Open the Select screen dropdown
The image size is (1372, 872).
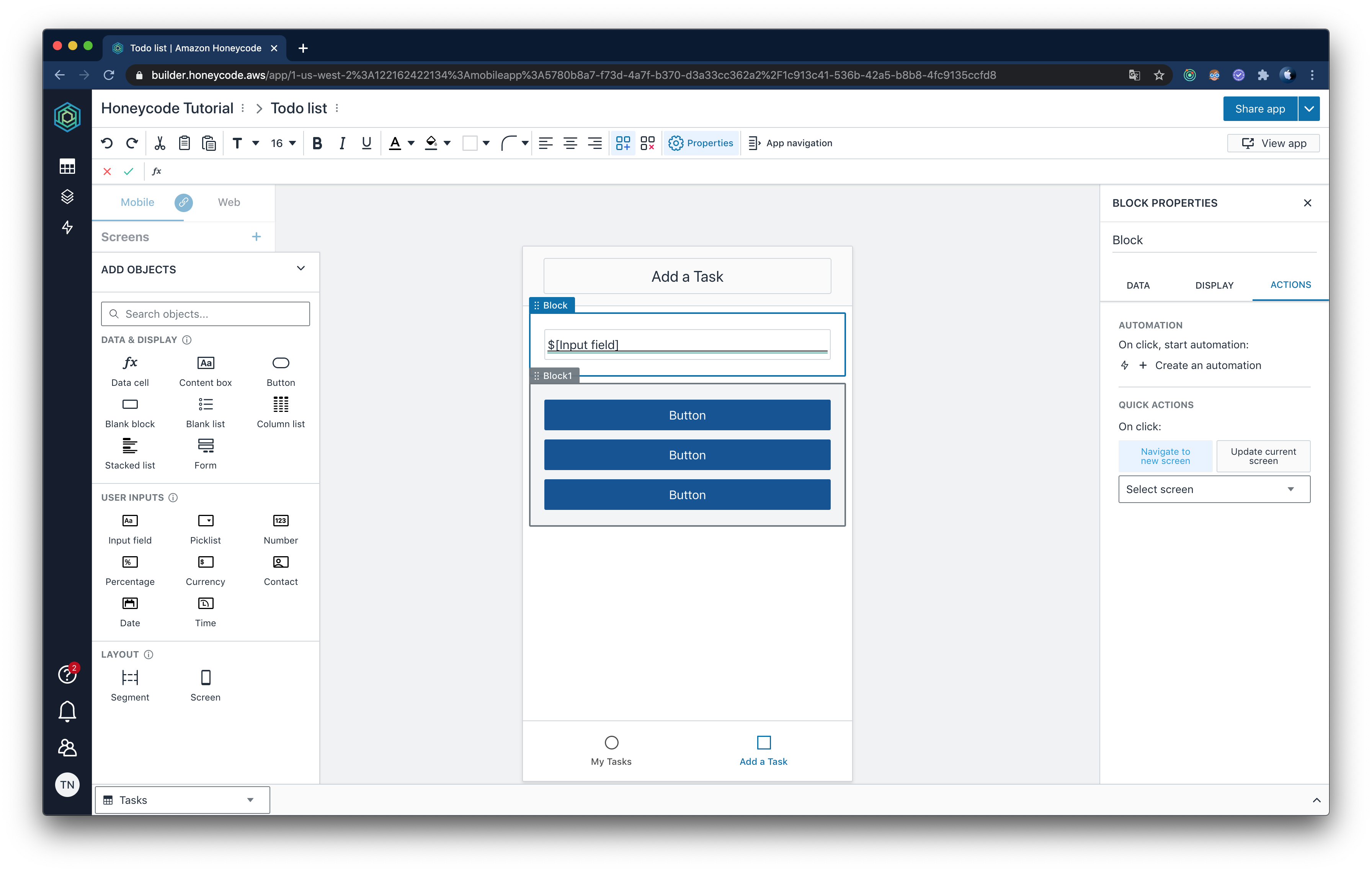tap(1214, 489)
